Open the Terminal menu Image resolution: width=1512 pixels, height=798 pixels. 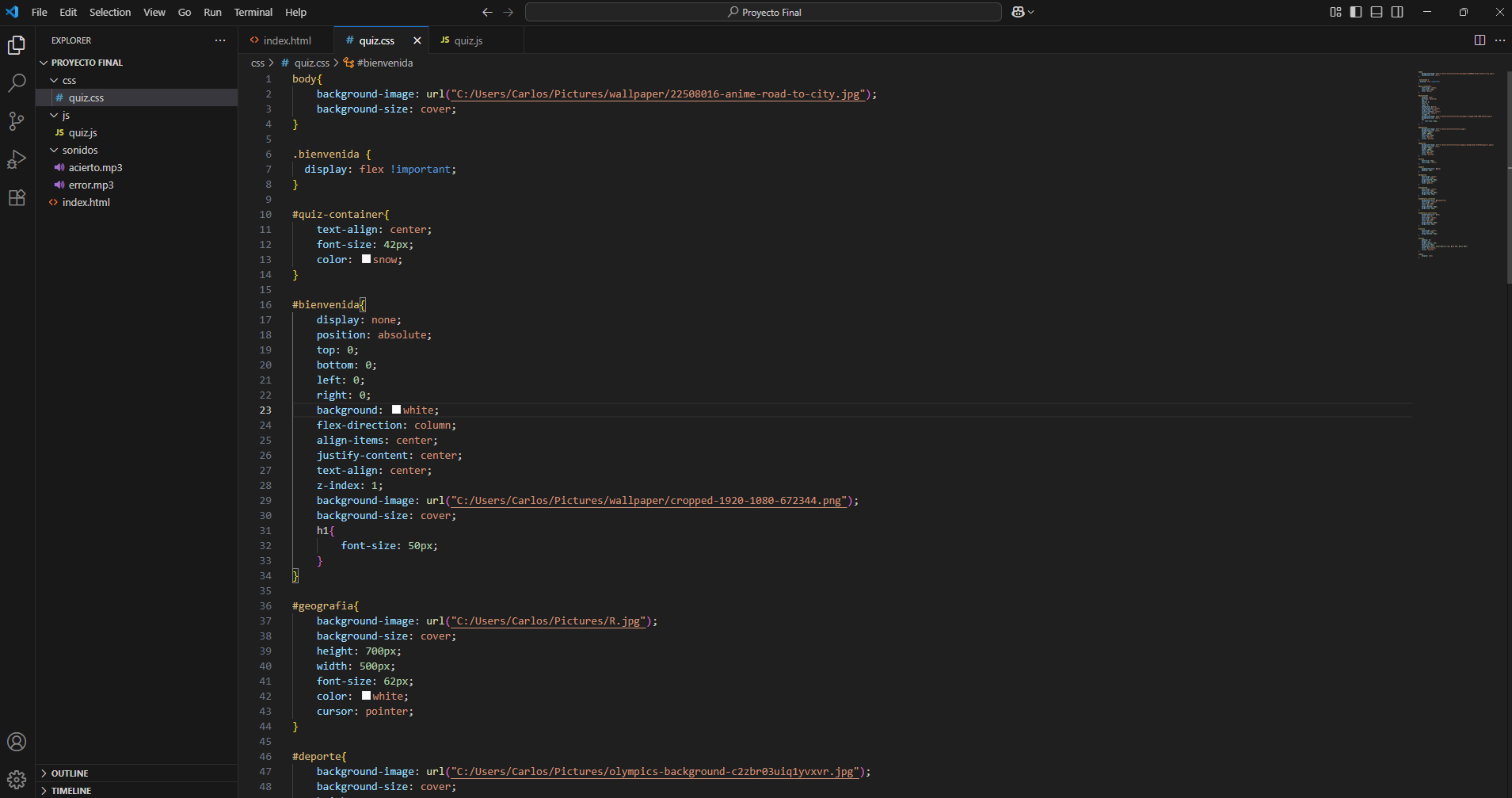point(253,12)
